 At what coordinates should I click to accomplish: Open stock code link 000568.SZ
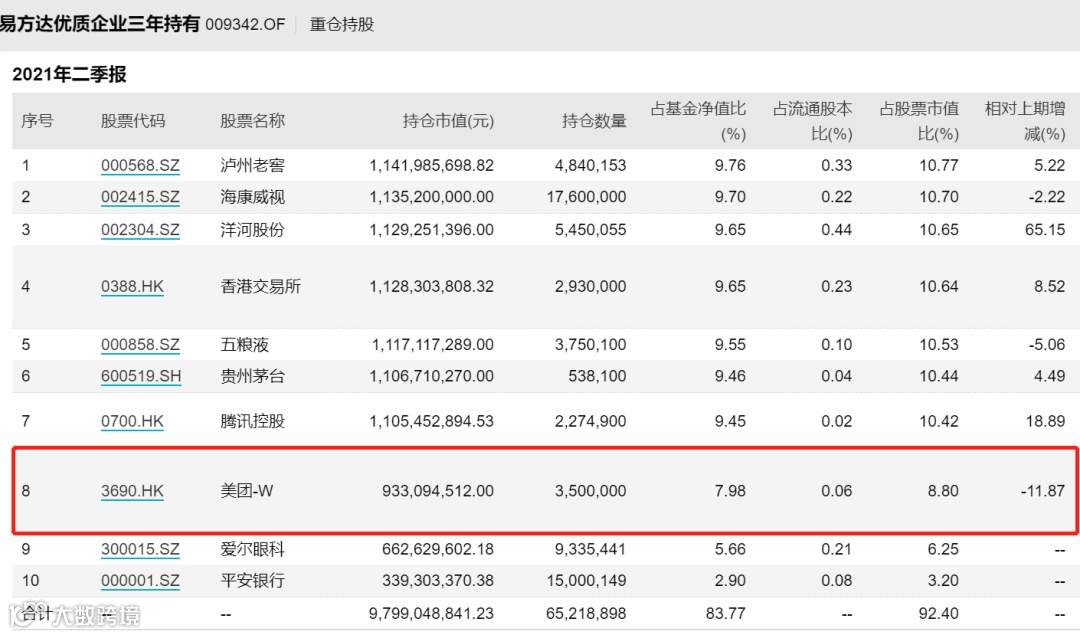[140, 165]
